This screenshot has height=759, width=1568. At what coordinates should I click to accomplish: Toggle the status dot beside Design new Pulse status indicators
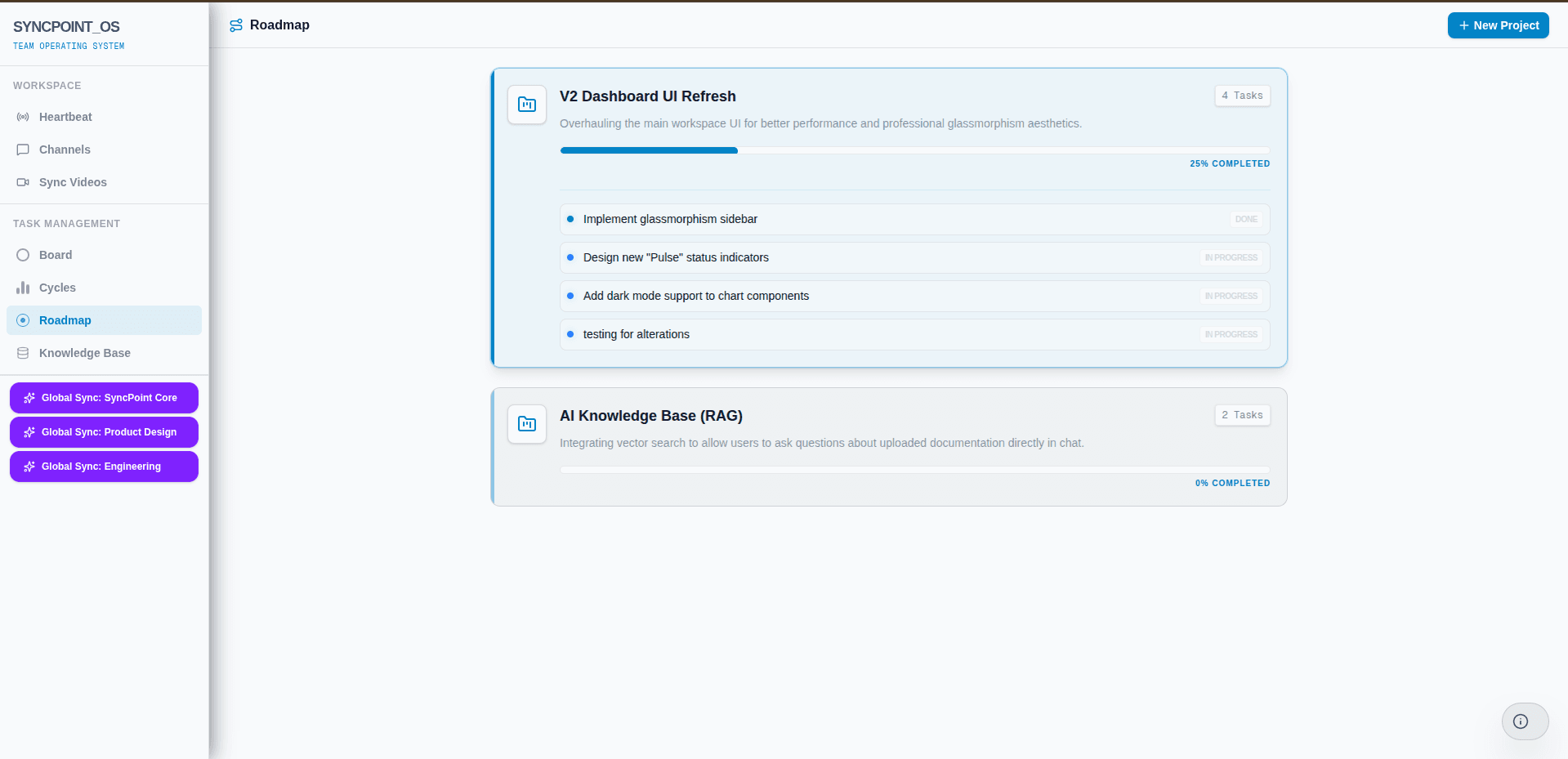point(570,257)
